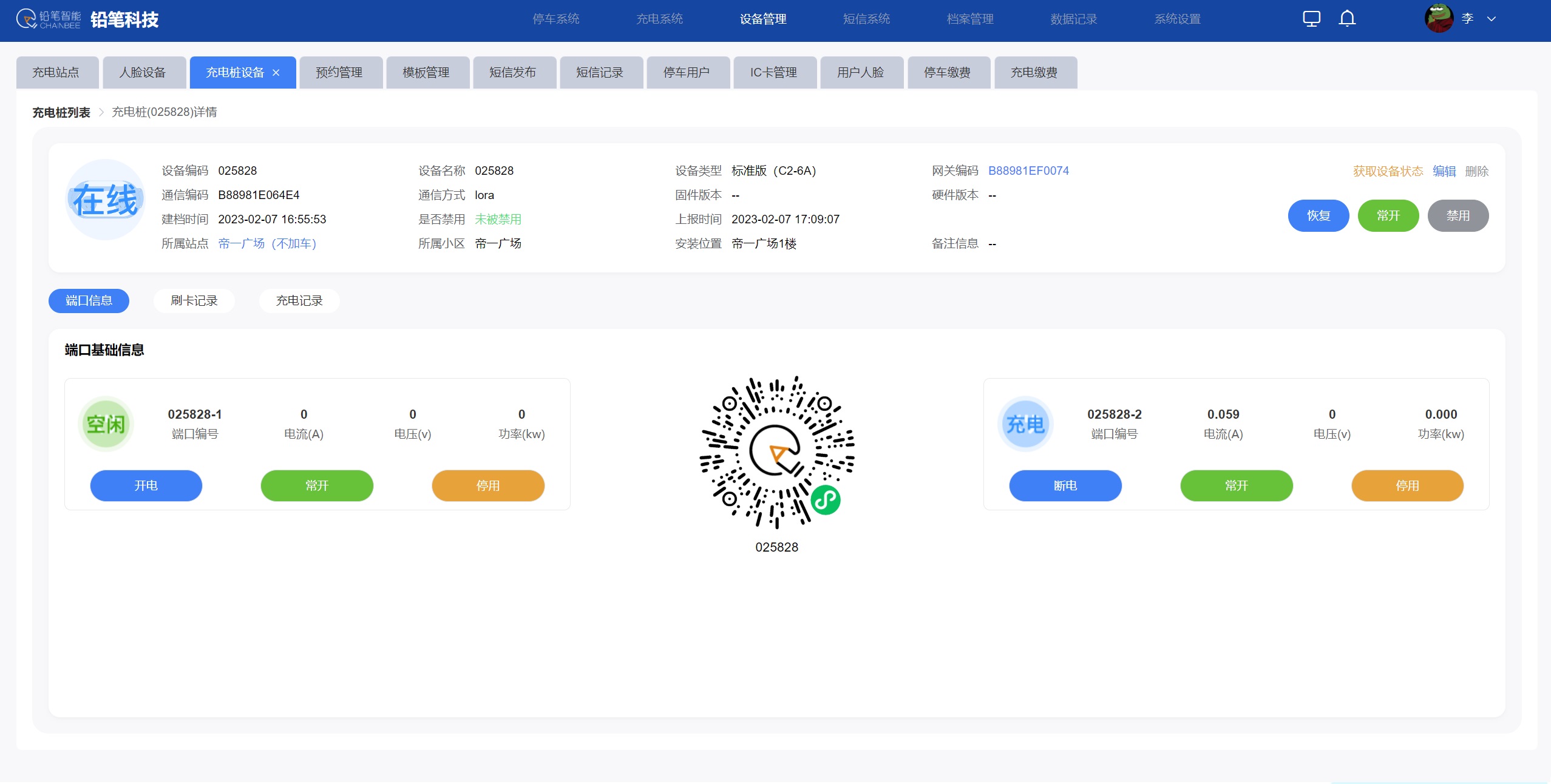
Task: Switch to the 短信记录 tab
Action: click(600, 73)
